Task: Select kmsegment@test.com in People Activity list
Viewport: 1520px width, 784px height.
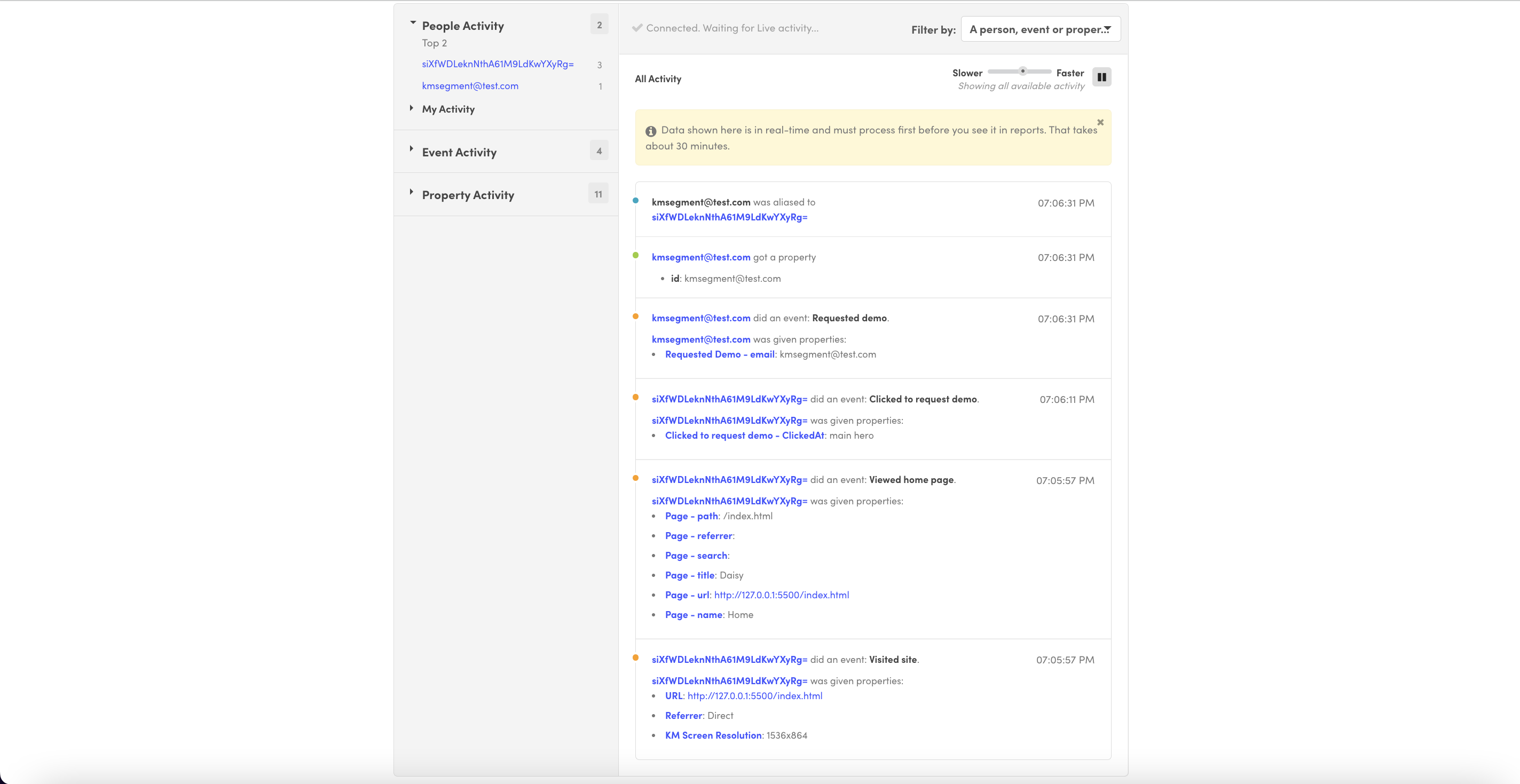Action: pos(470,86)
